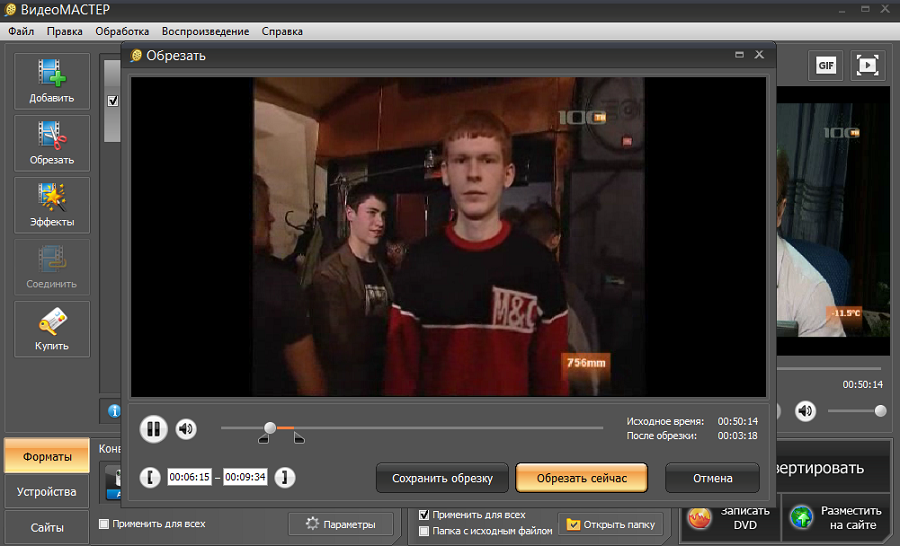Toggle the left Применить для всех checkbox
Viewport: 900px width, 546px height.
[104, 524]
